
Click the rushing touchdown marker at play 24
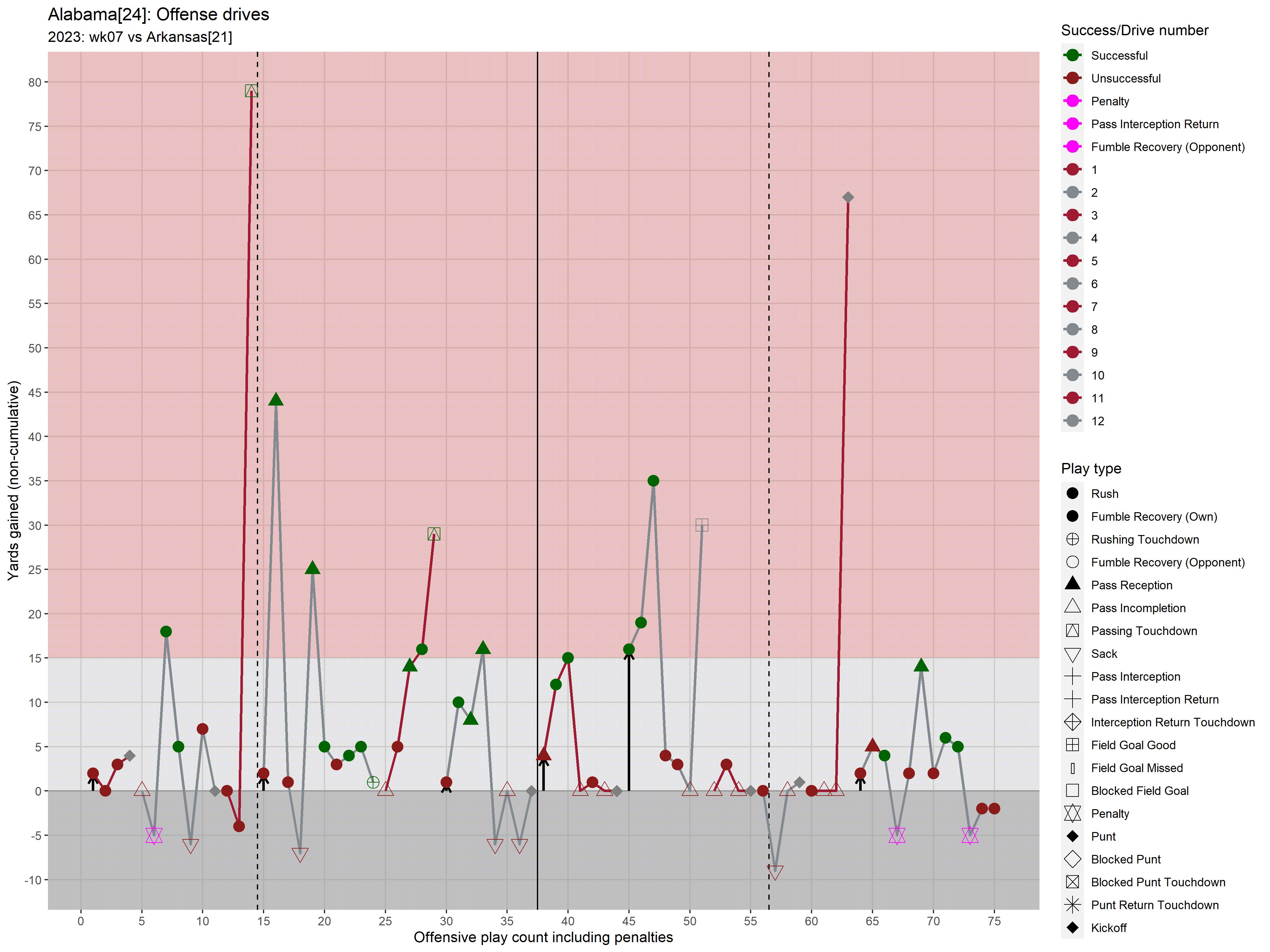373,782
